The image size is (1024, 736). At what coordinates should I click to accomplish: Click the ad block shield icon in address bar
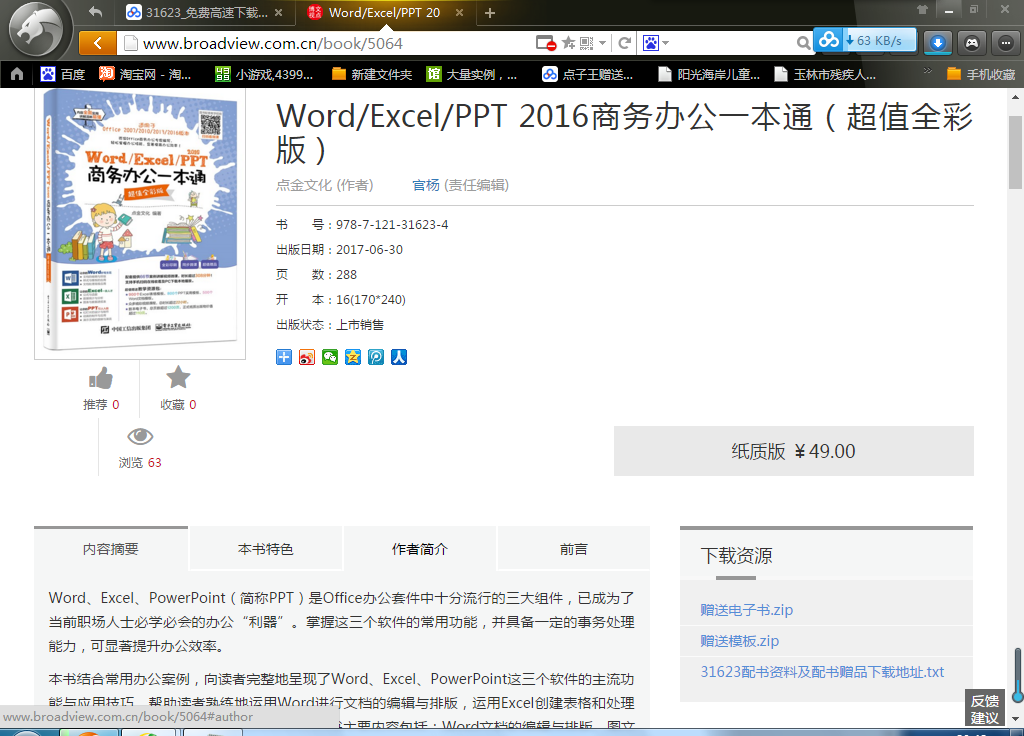[546, 43]
